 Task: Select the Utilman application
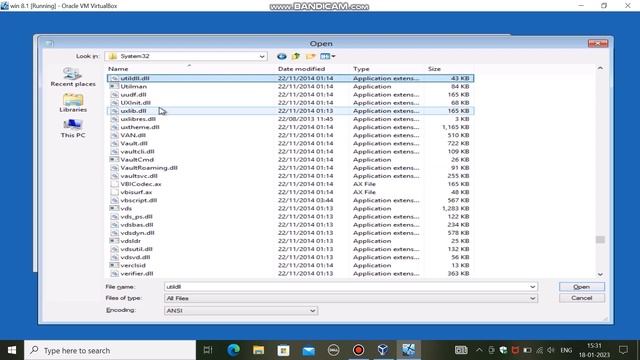[290, 86]
